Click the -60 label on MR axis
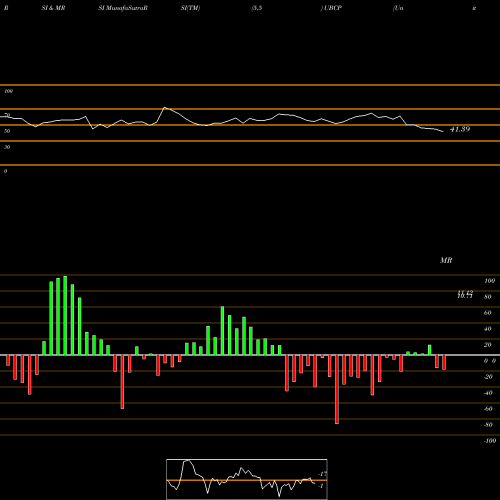Image resolution: width=500 pixels, height=500 pixels. click(x=488, y=409)
